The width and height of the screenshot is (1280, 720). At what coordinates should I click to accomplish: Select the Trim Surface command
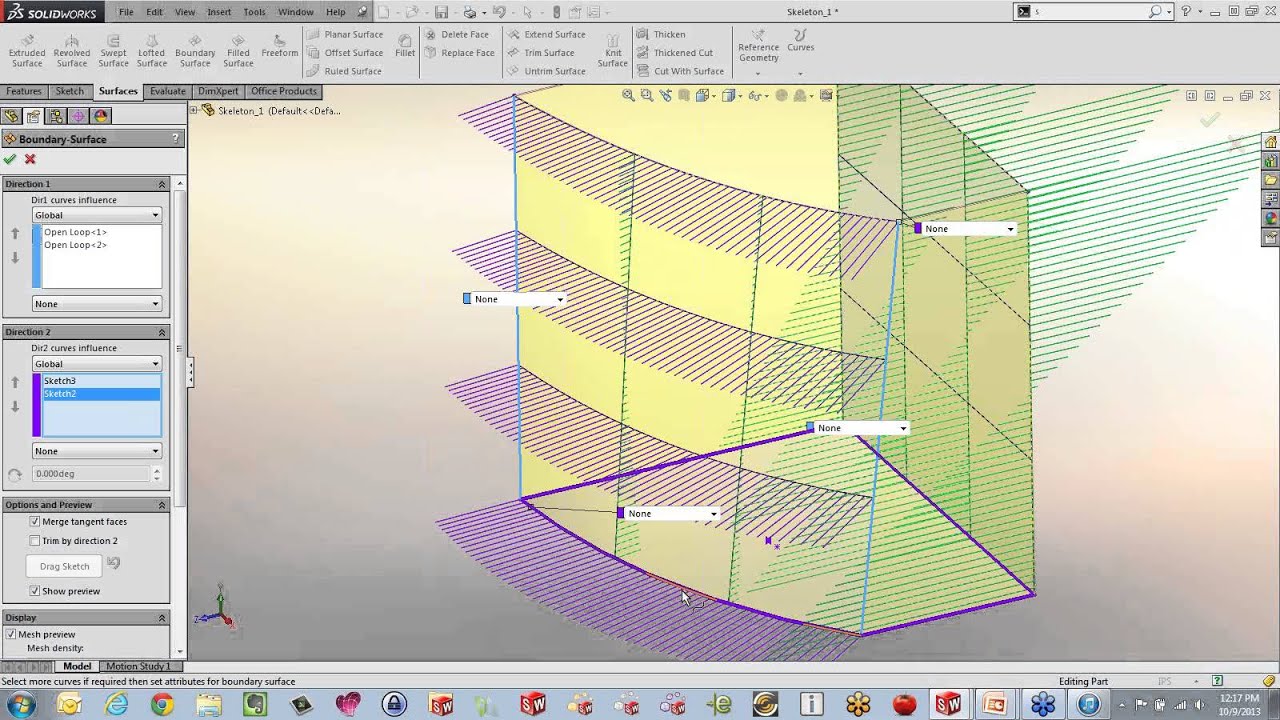(x=541, y=53)
